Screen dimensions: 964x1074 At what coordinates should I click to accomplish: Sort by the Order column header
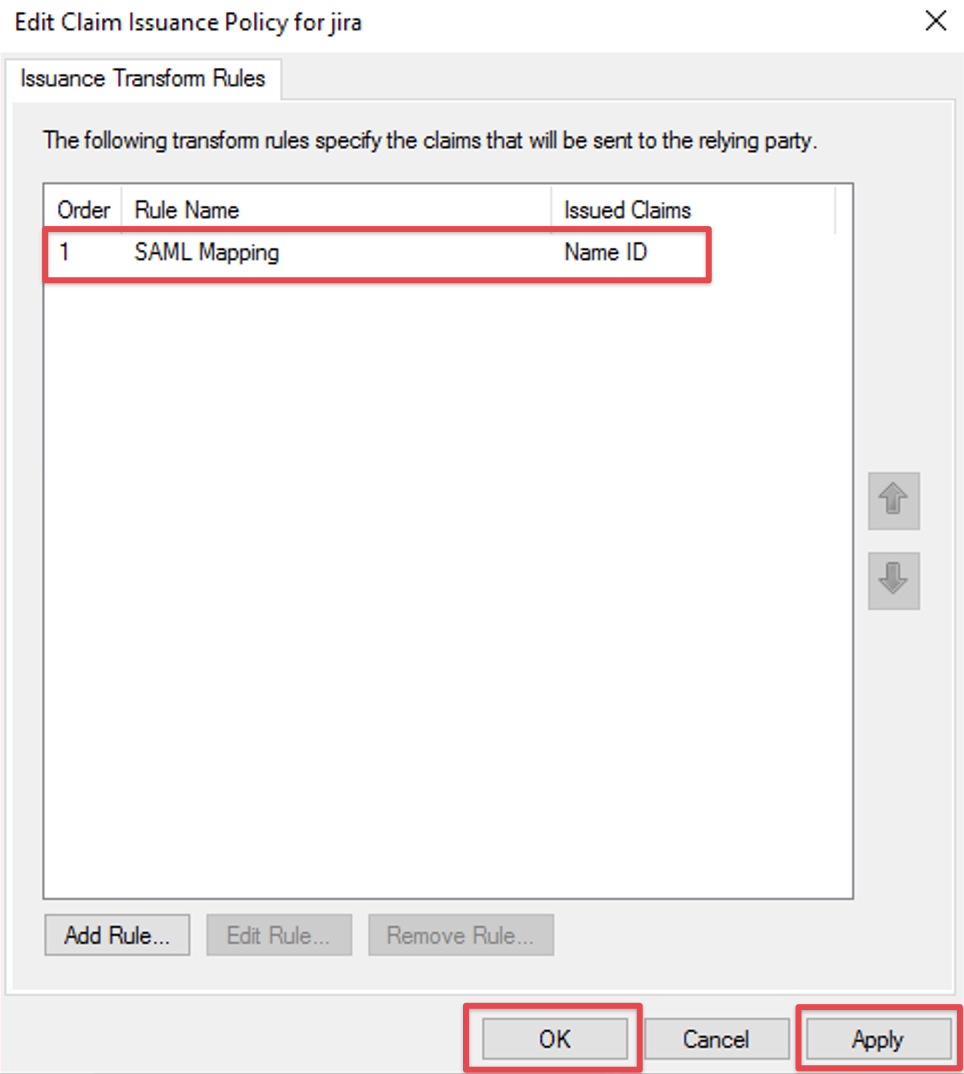(x=83, y=210)
